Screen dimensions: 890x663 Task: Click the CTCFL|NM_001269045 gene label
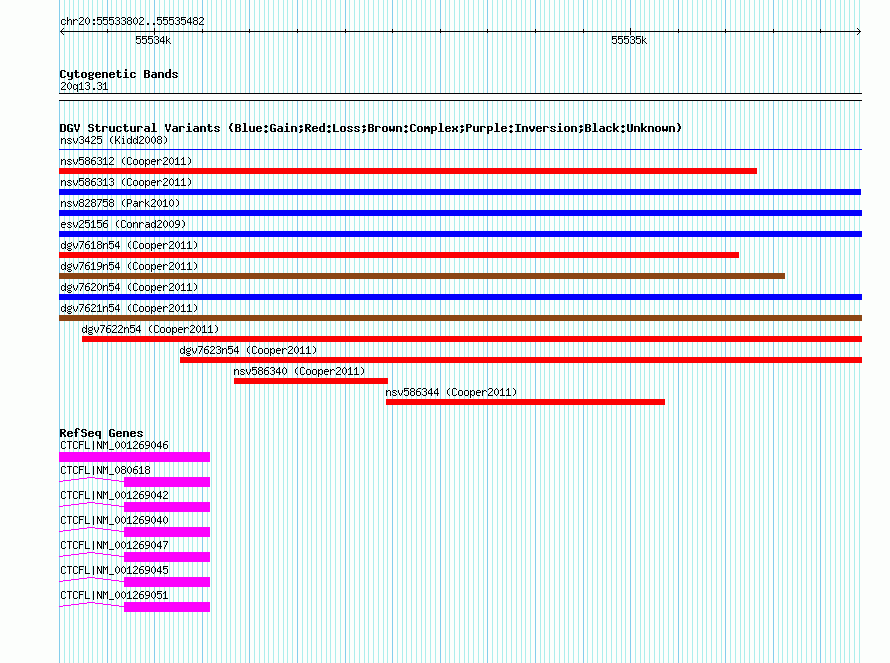click(114, 570)
